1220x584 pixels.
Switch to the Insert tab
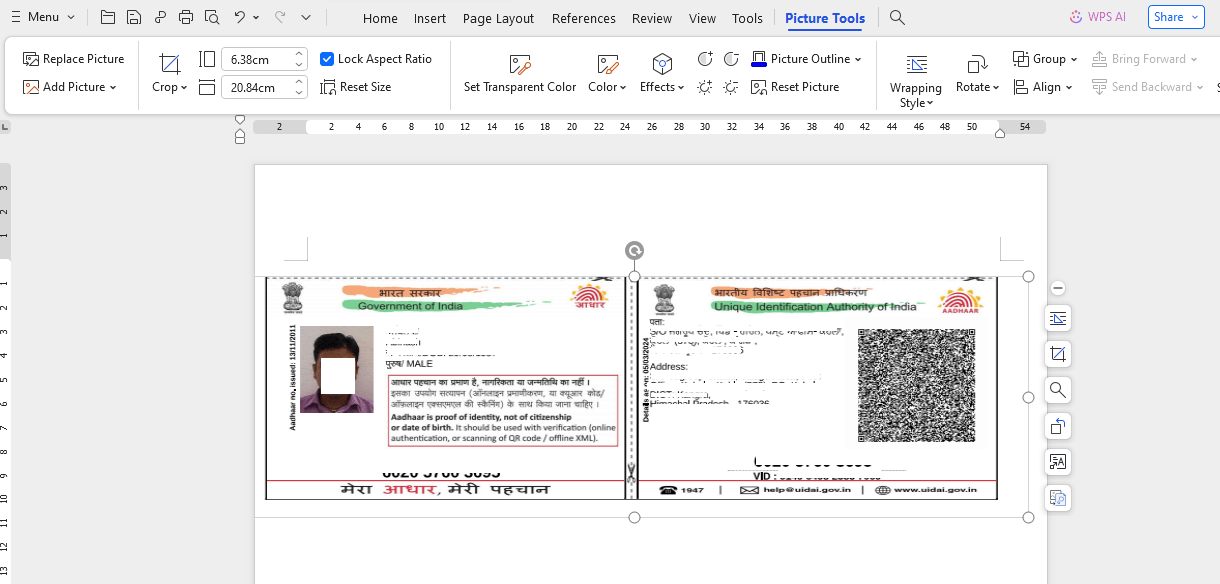430,18
